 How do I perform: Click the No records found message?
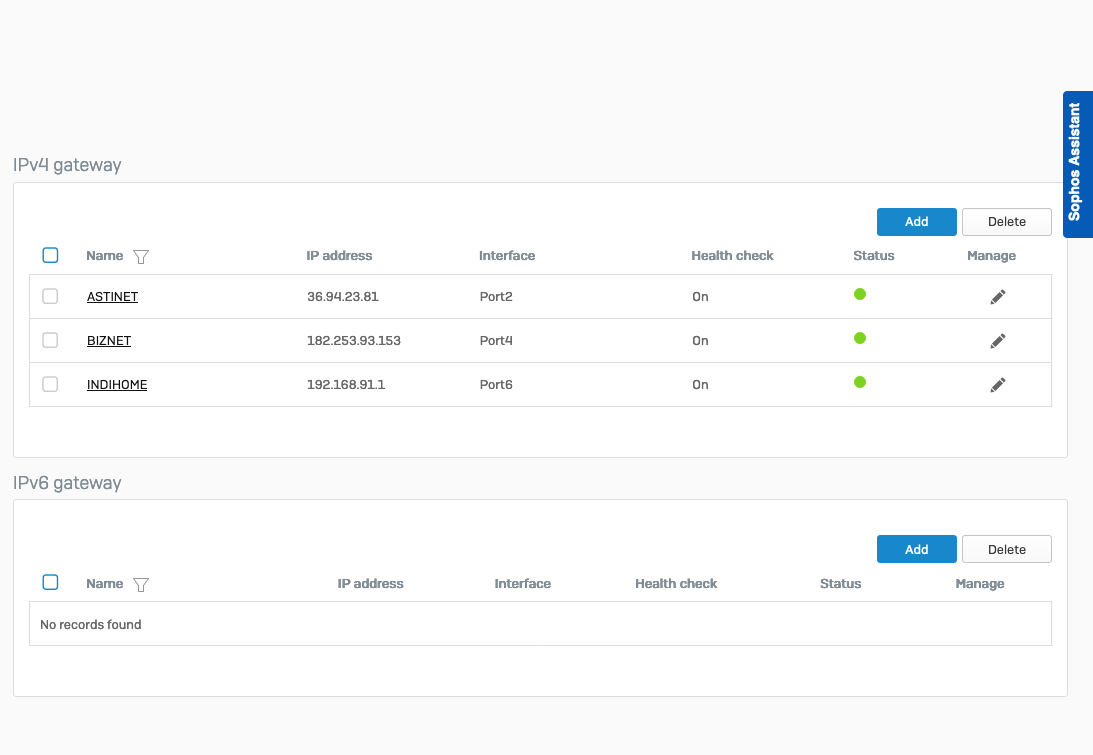[91, 625]
